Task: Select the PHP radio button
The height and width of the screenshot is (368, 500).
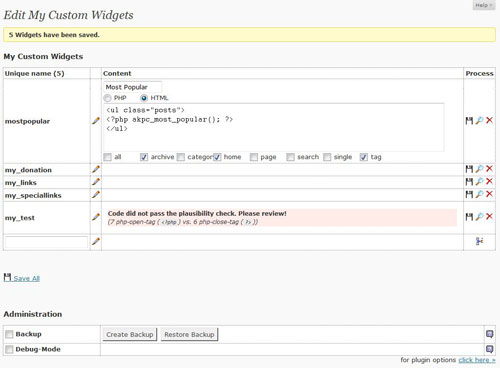Action: [107, 98]
